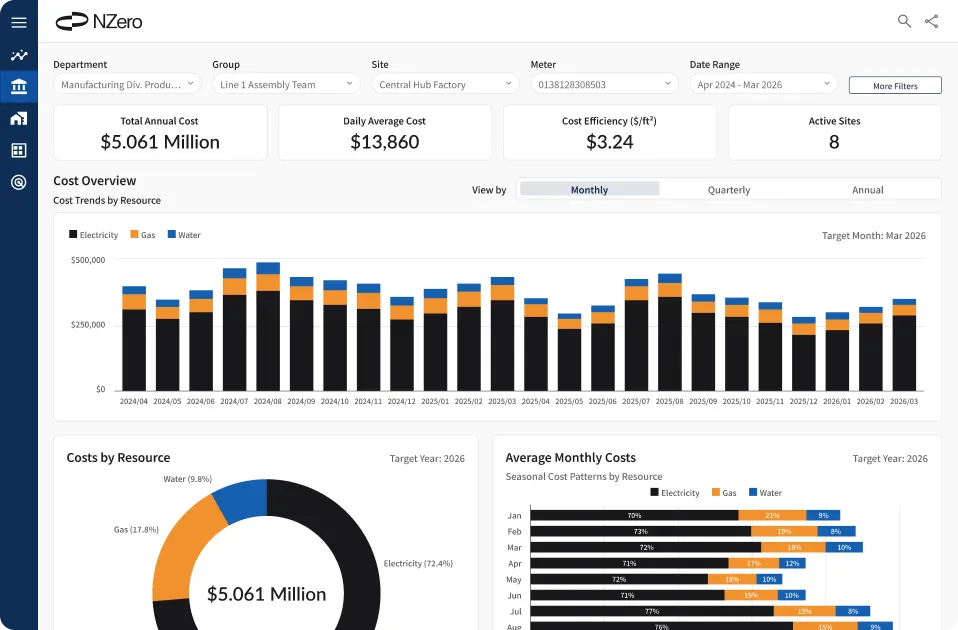This screenshot has height=630, width=958.
Task: Click the blue Water legend swatch in Cost Trends
Action: click(x=172, y=235)
